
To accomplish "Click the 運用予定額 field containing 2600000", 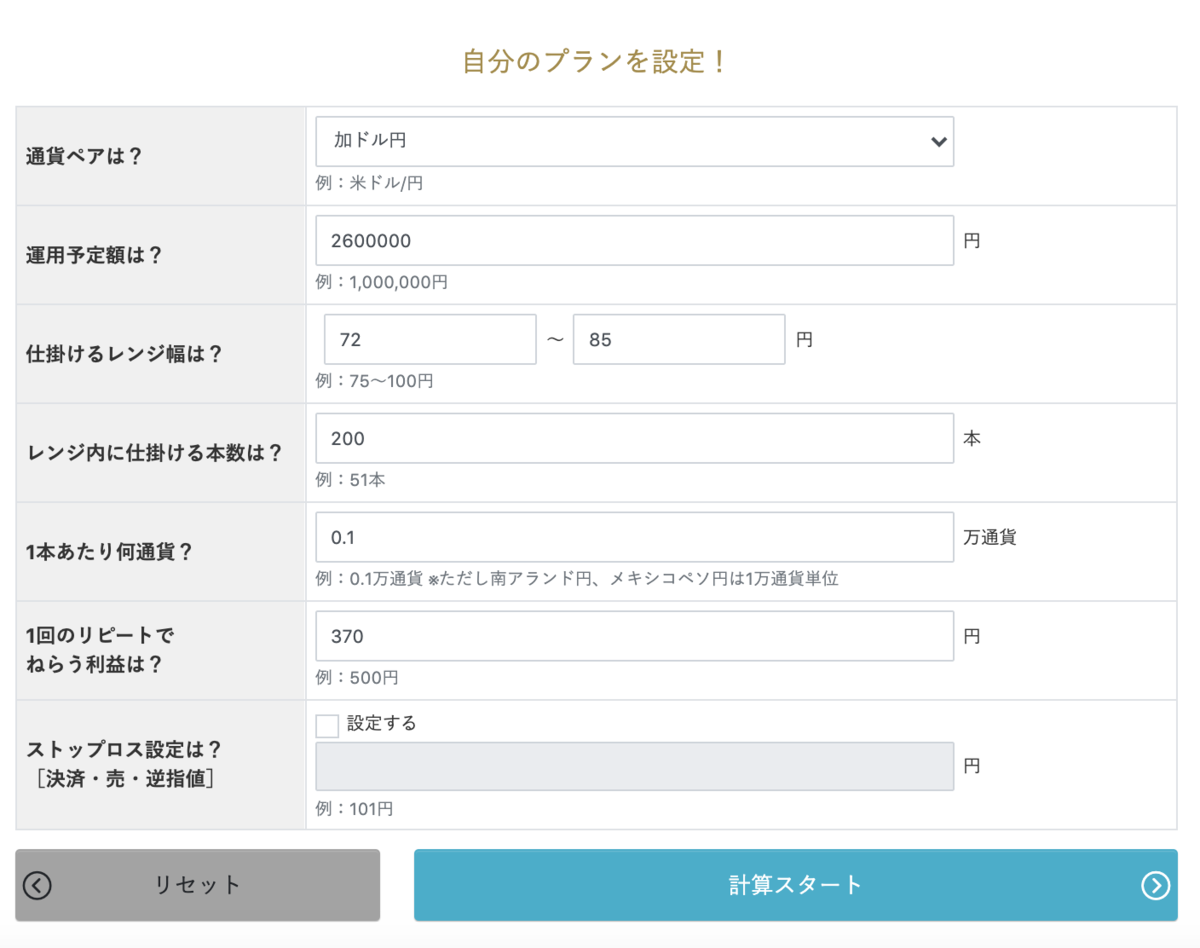I will pyautogui.click(x=634, y=240).
